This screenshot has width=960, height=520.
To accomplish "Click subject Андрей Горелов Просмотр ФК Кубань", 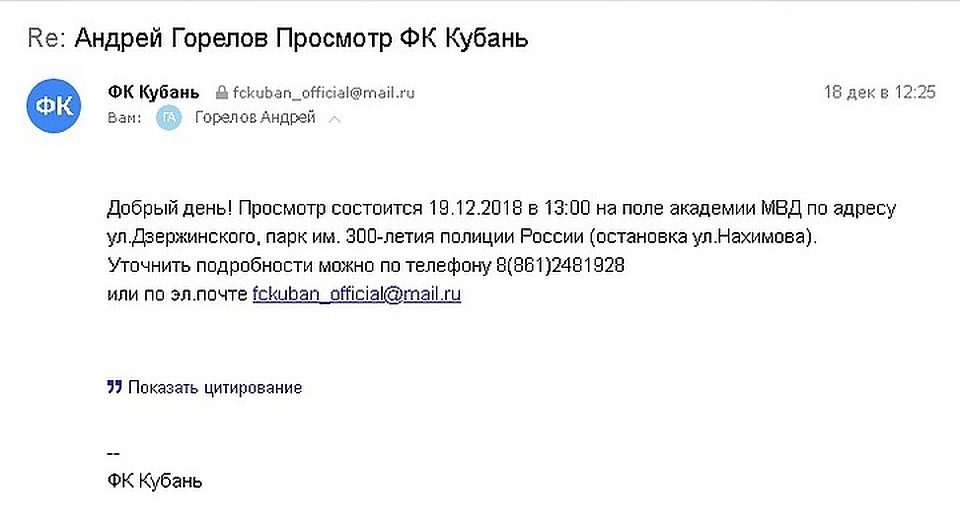I will (301, 38).
